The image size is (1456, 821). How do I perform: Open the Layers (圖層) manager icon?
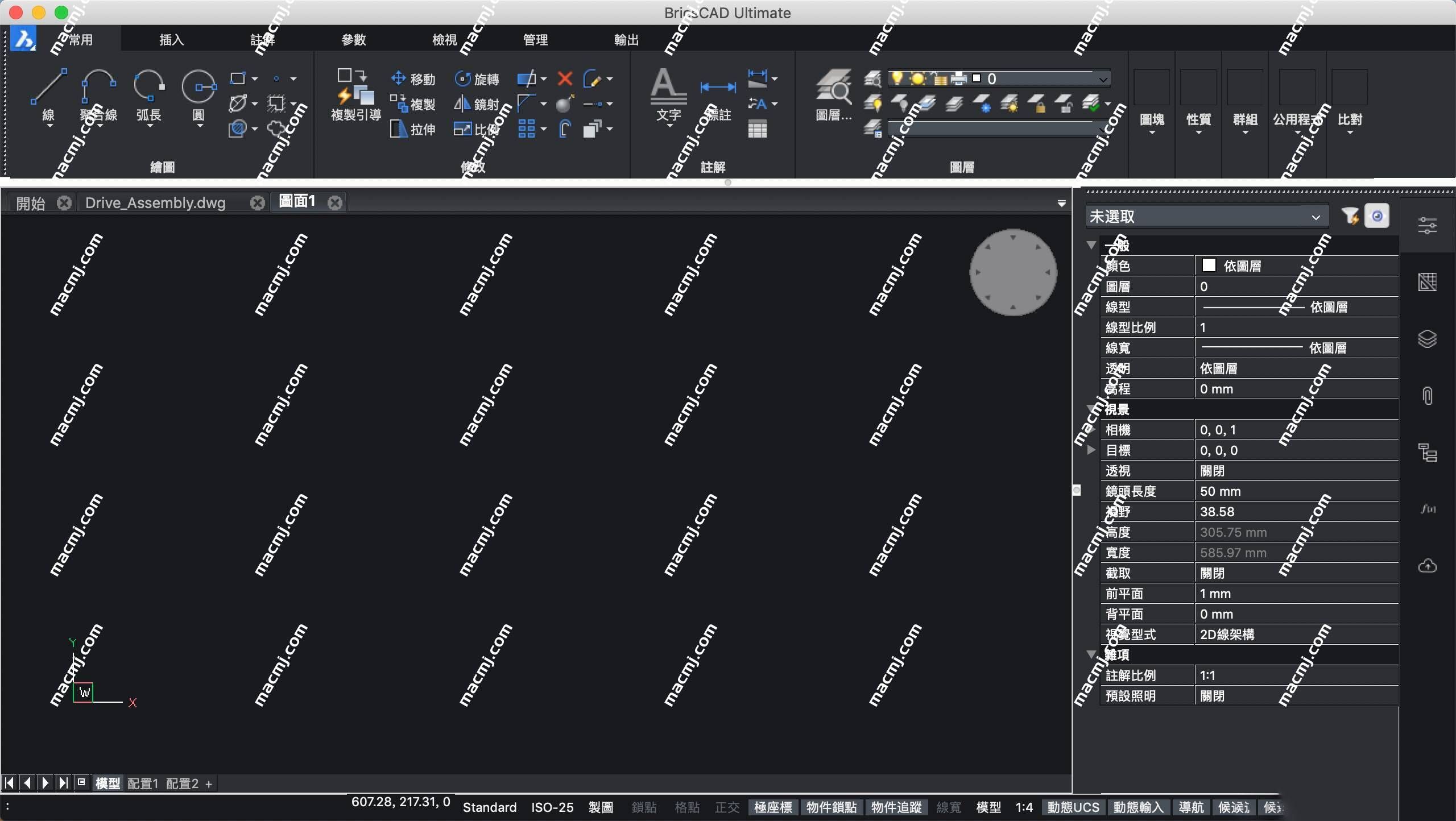point(834,96)
